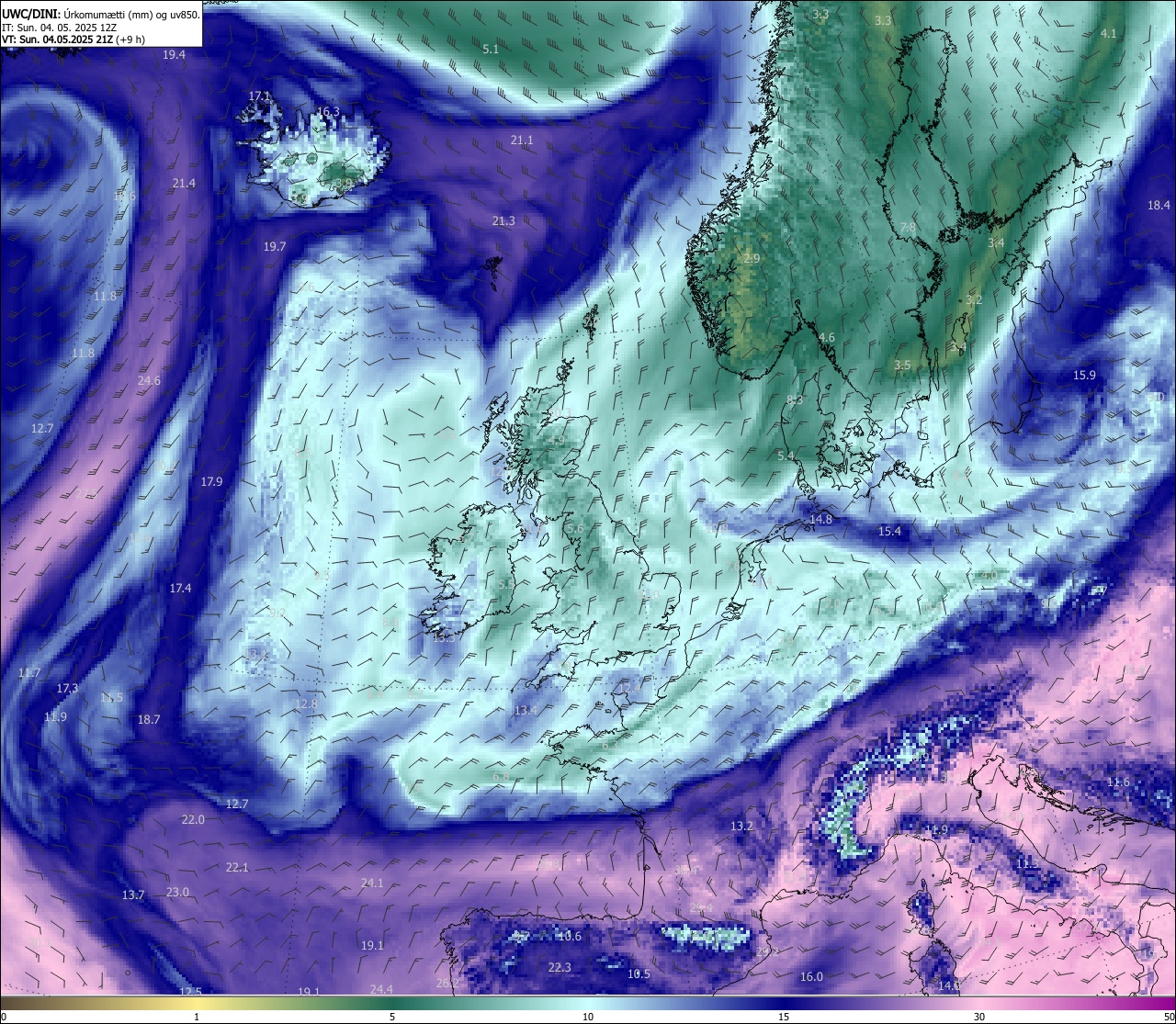The height and width of the screenshot is (1024, 1176).
Task: Click the 24.1 value on the map
Action: [x=372, y=883]
